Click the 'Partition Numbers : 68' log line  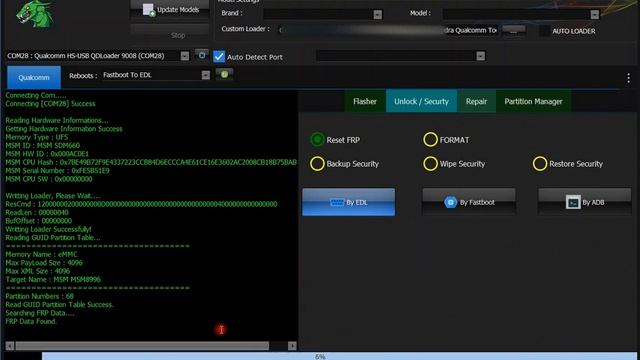pos(40,296)
